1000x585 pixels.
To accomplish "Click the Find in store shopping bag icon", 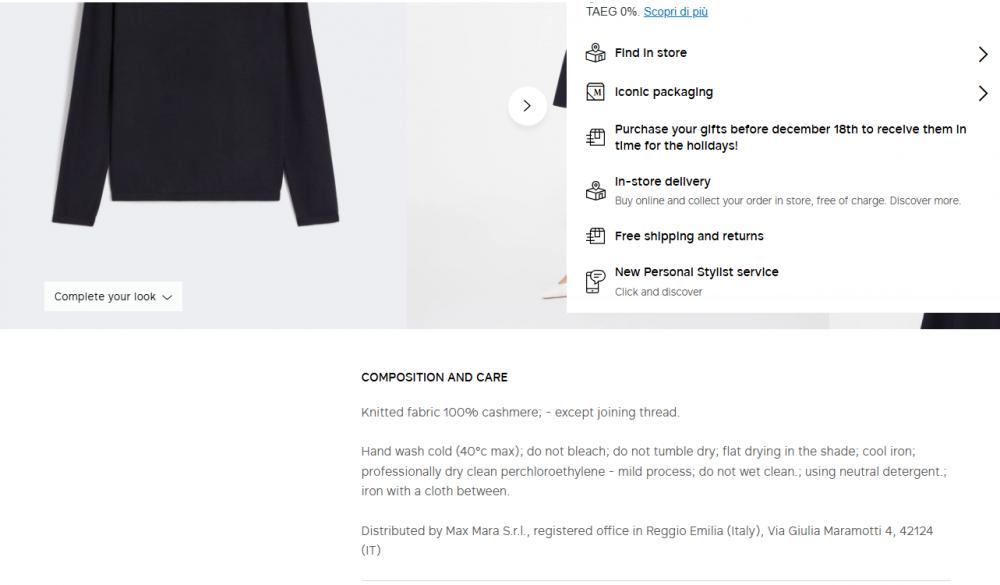I will (597, 52).
